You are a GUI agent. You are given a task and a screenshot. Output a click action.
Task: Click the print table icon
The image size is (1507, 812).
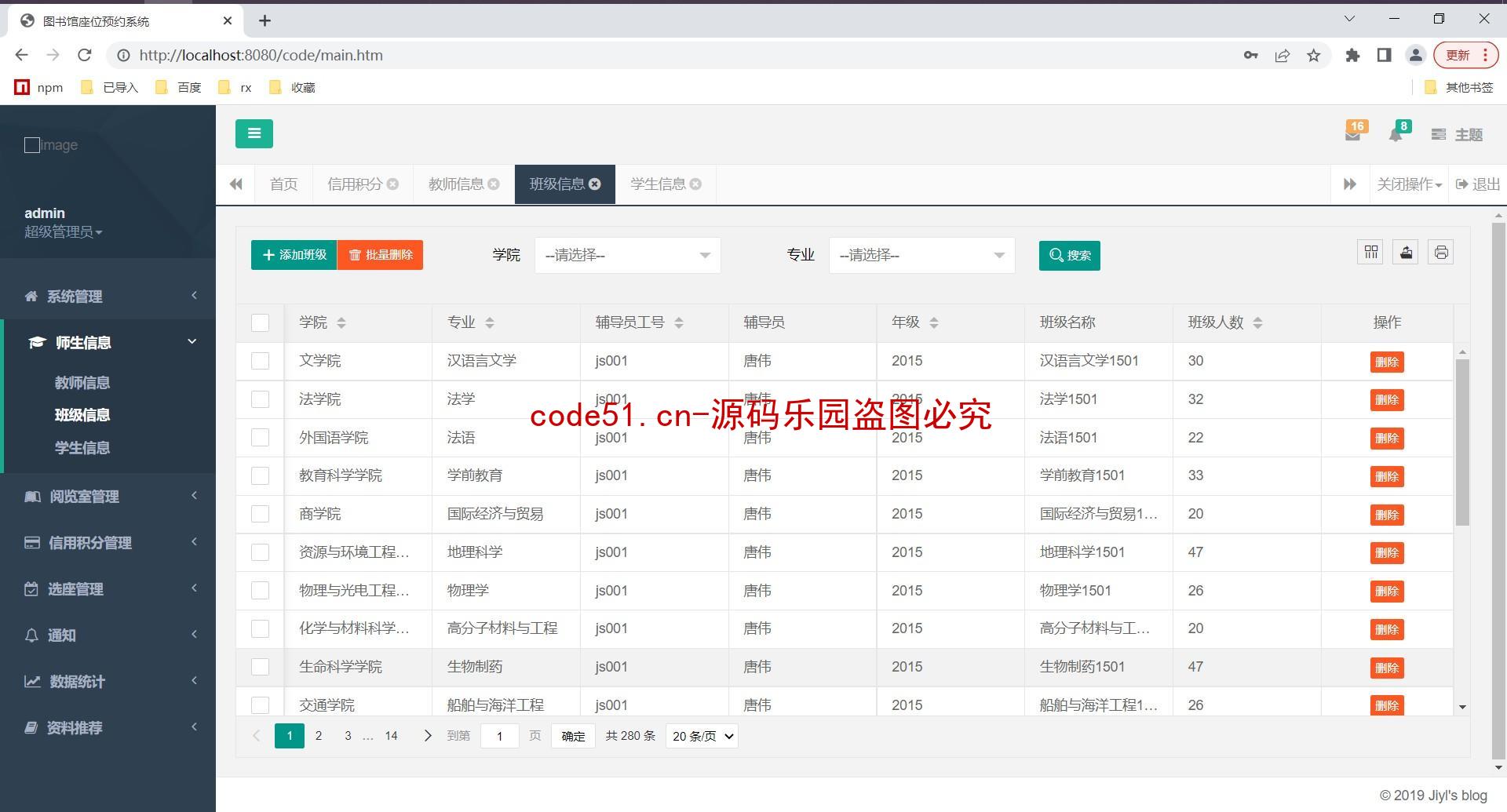tap(1440, 252)
